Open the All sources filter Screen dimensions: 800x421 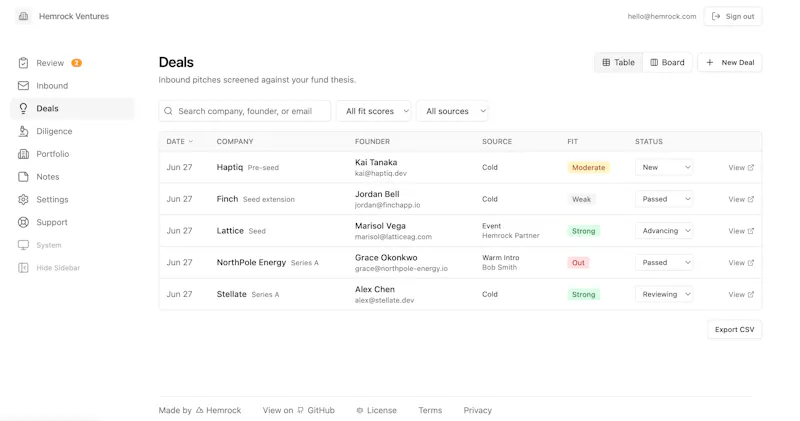click(x=453, y=111)
